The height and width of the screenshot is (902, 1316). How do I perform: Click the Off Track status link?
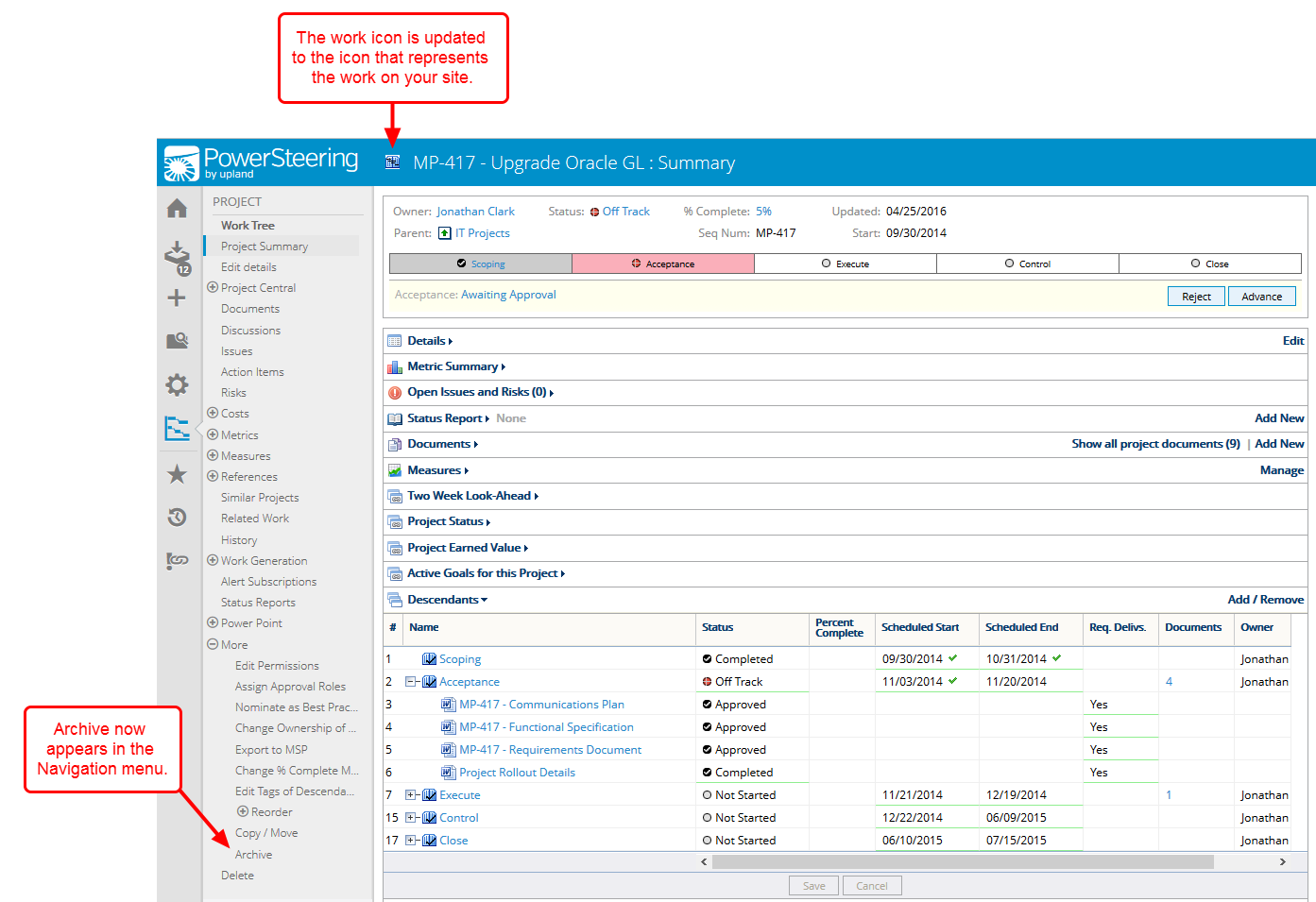pyautogui.click(x=625, y=212)
